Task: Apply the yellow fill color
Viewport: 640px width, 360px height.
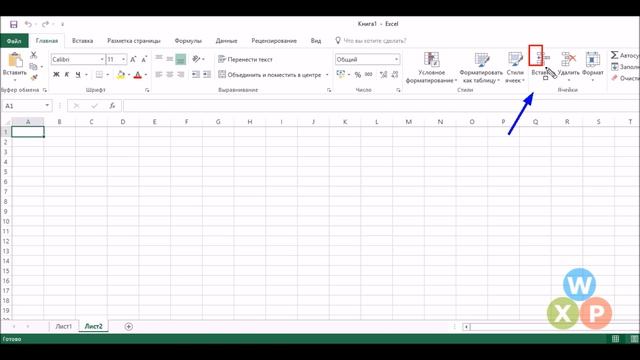Action: pyautogui.click(x=121, y=75)
